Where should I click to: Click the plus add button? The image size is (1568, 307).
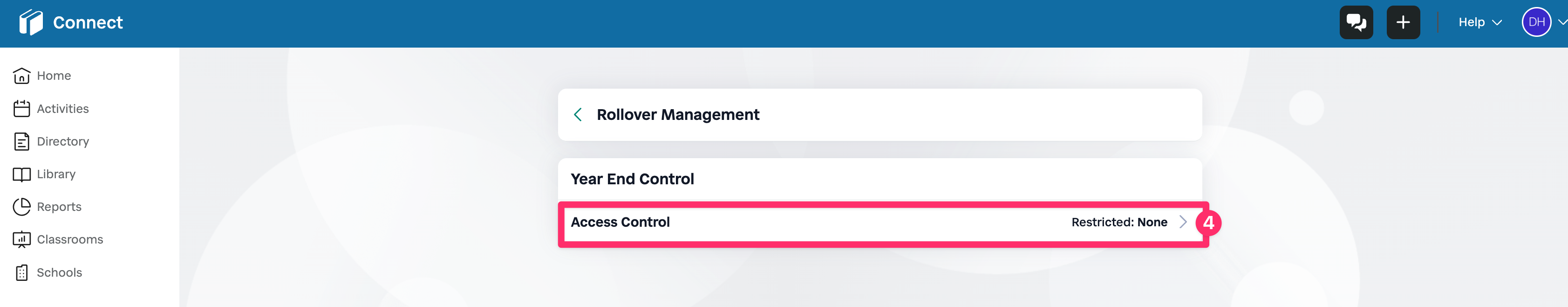[x=1403, y=22]
